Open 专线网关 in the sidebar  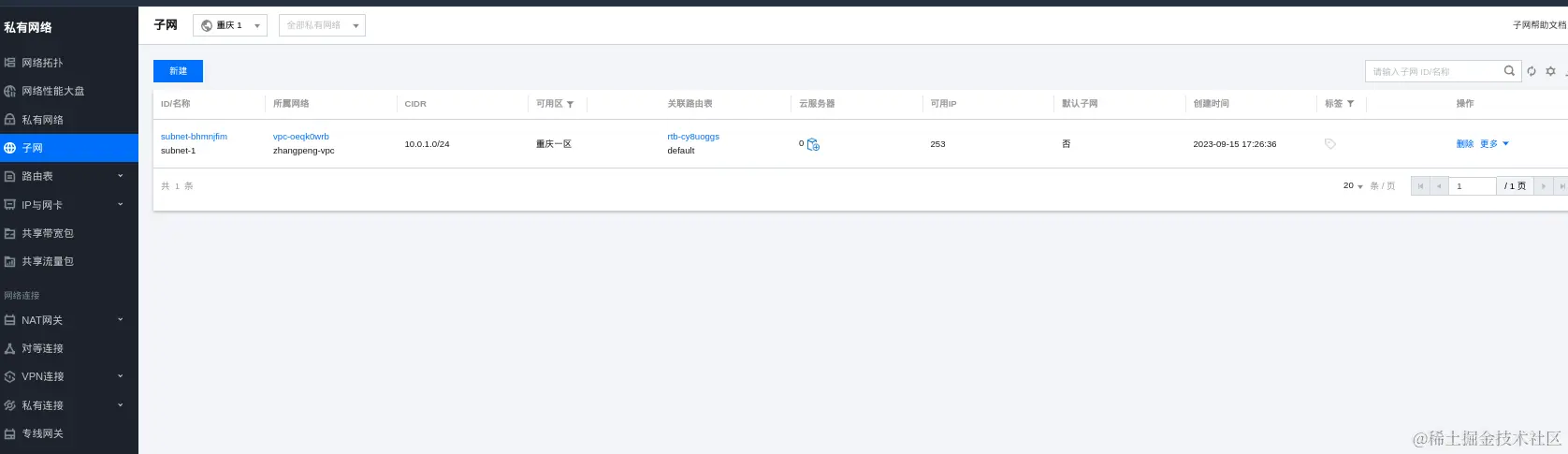pos(69,433)
